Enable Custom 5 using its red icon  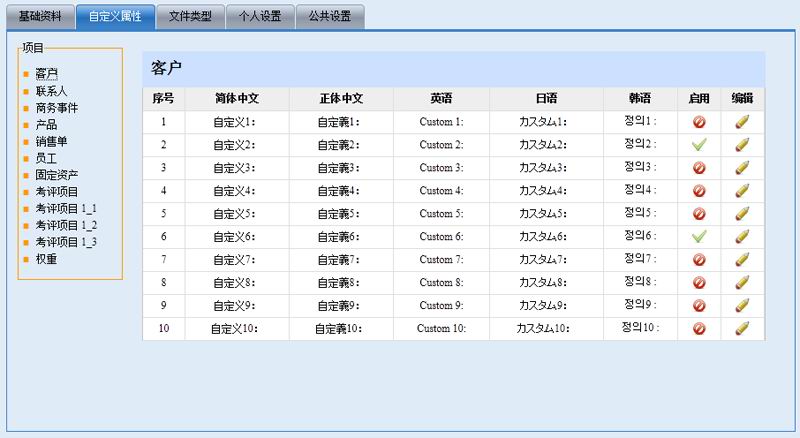699,214
